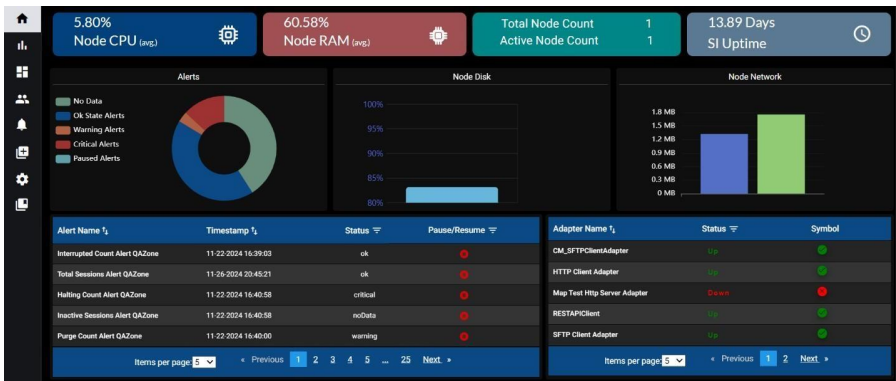The width and height of the screenshot is (896, 381).
Task: Open alerts table Items per page dropdown
Action: (x=204, y=362)
